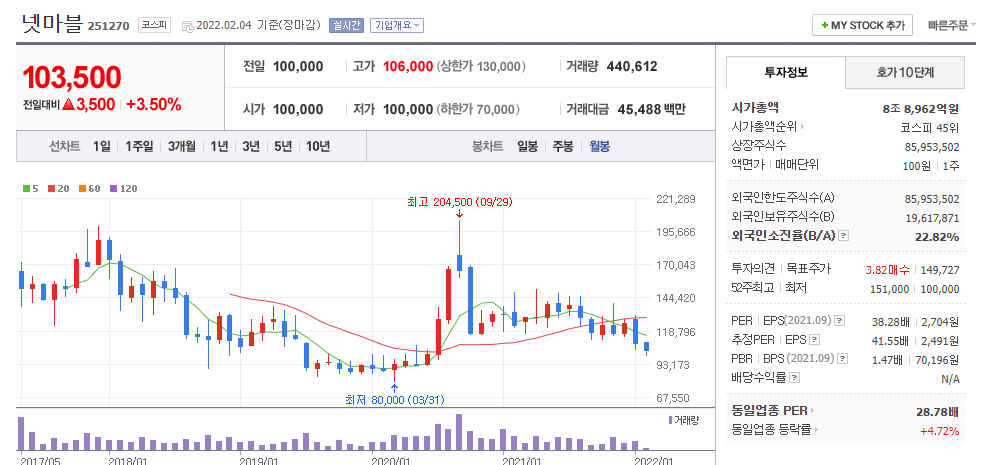Viewport: 985px width, 465px height.
Task: Click the 거래대금 value 45,488 백만
Action: tap(651, 109)
